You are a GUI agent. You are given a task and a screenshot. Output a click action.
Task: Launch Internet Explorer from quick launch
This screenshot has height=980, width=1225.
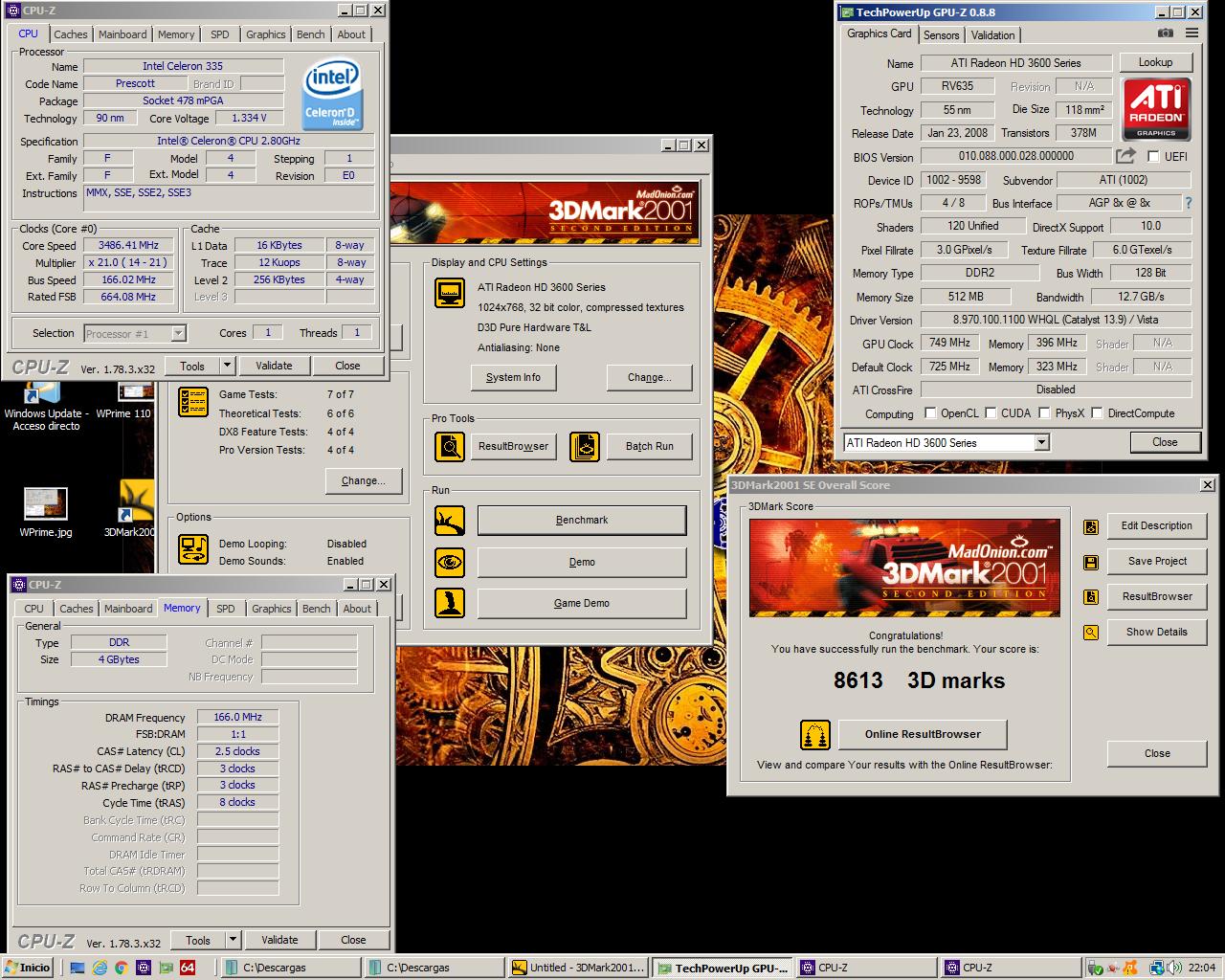pos(100,968)
